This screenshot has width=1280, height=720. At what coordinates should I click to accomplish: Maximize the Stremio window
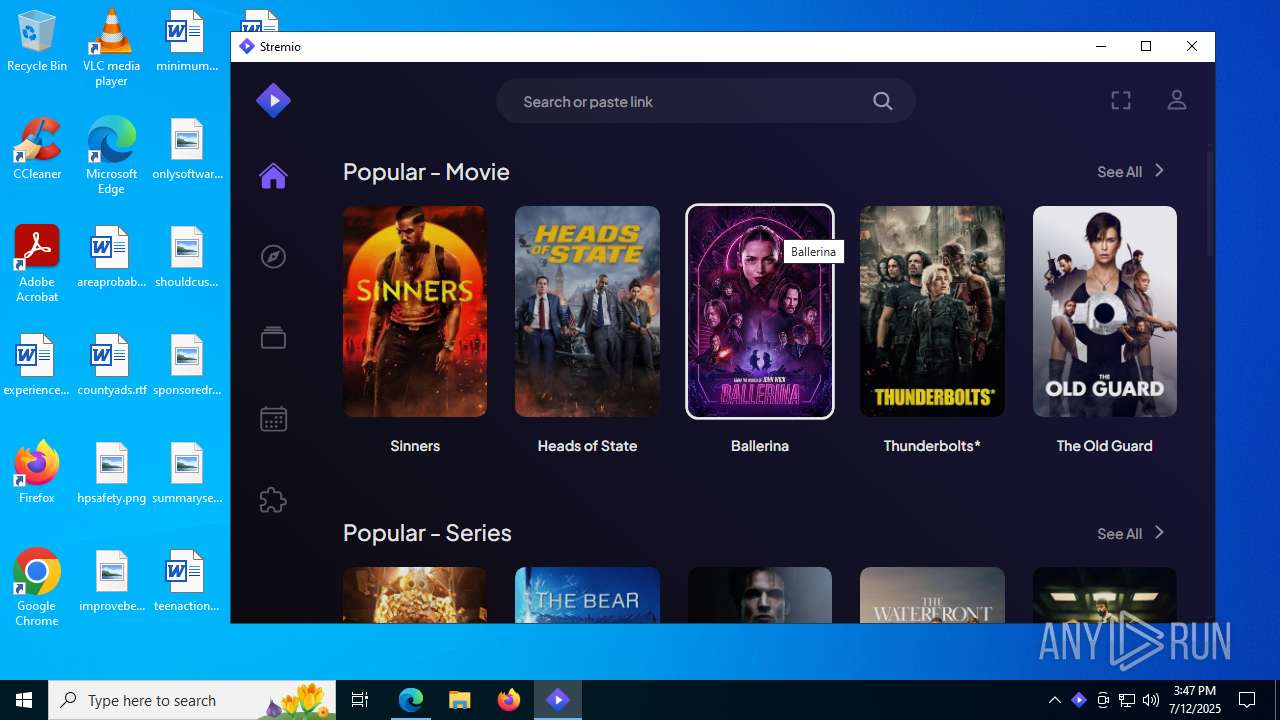(x=1146, y=46)
